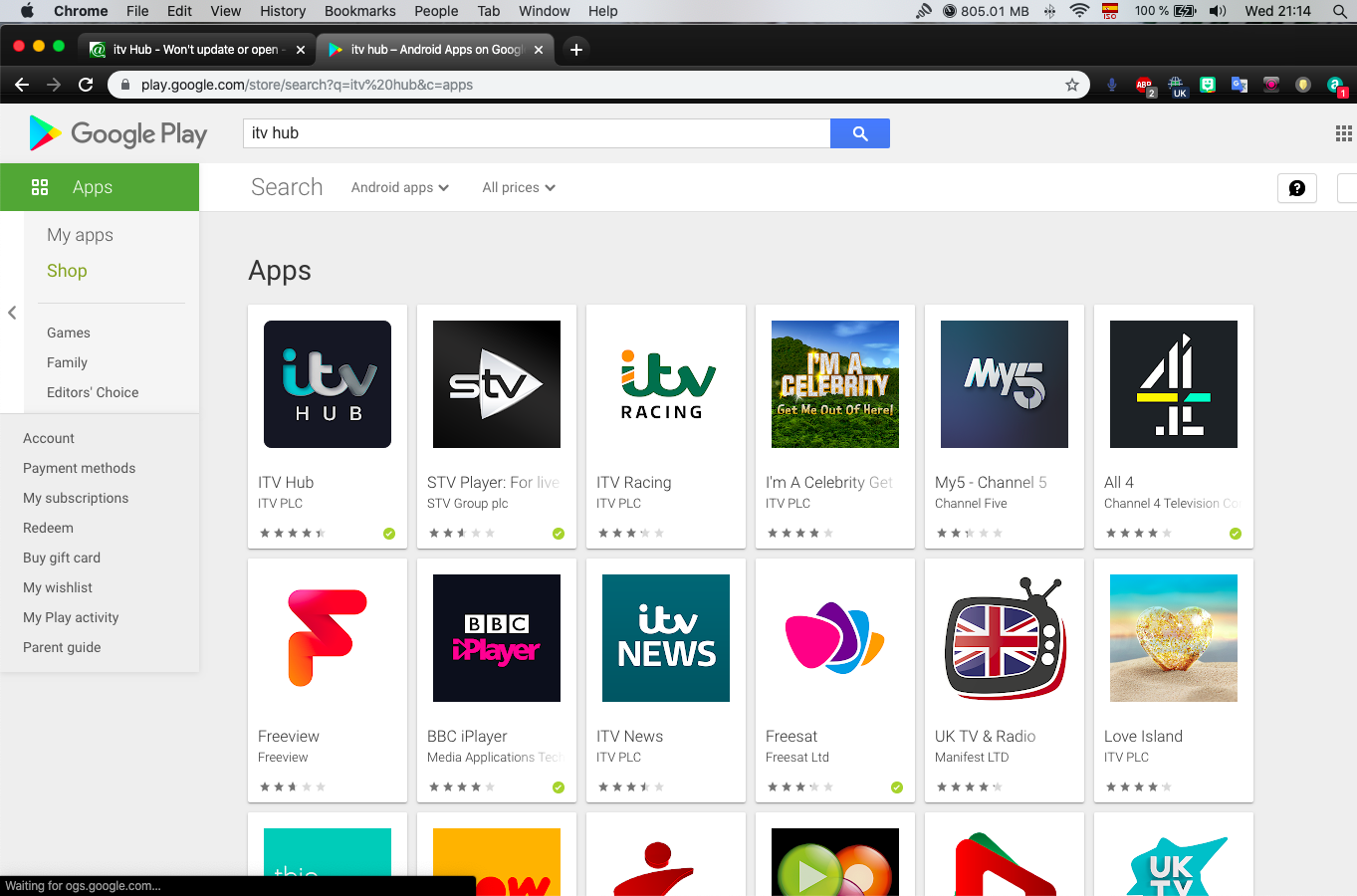Open the ITV Racing app icon
The height and width of the screenshot is (896, 1357).
[x=666, y=384]
